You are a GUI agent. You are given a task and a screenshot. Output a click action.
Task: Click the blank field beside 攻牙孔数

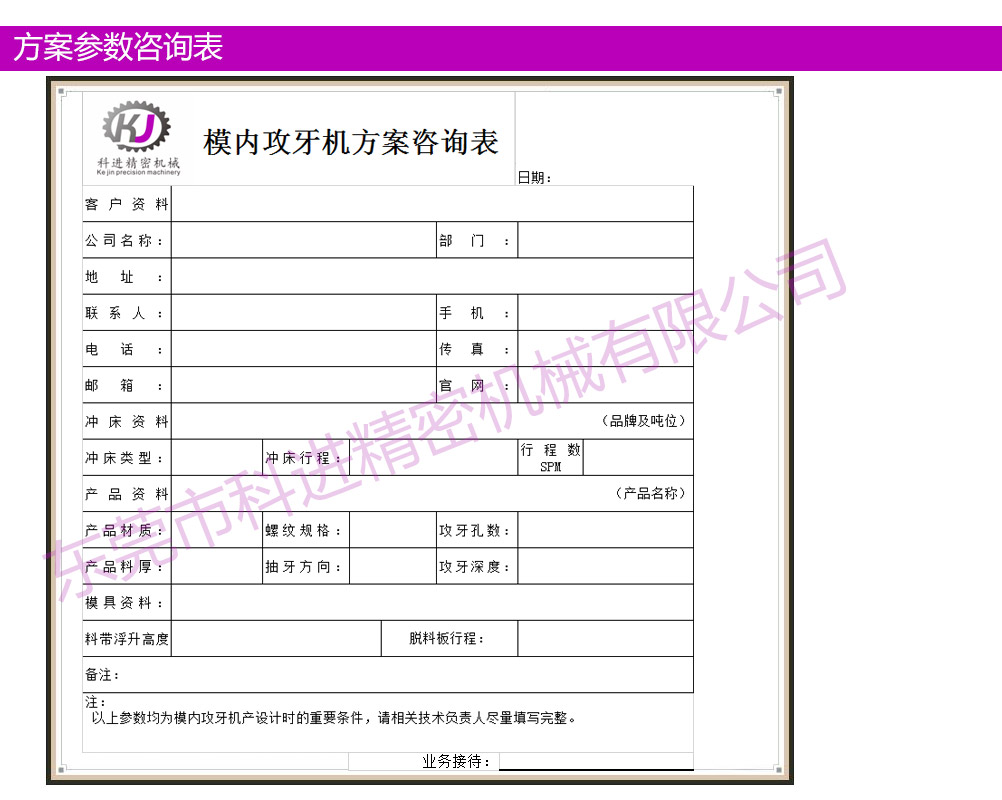click(605, 530)
